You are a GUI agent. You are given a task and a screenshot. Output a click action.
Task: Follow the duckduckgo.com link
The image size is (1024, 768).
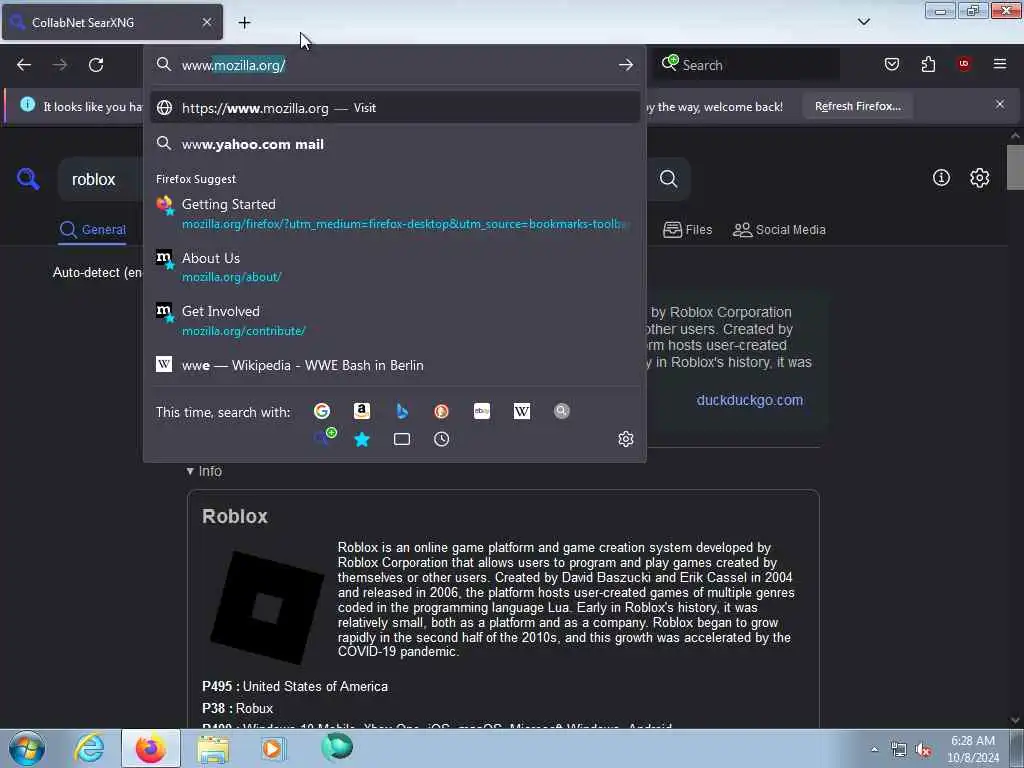(750, 400)
